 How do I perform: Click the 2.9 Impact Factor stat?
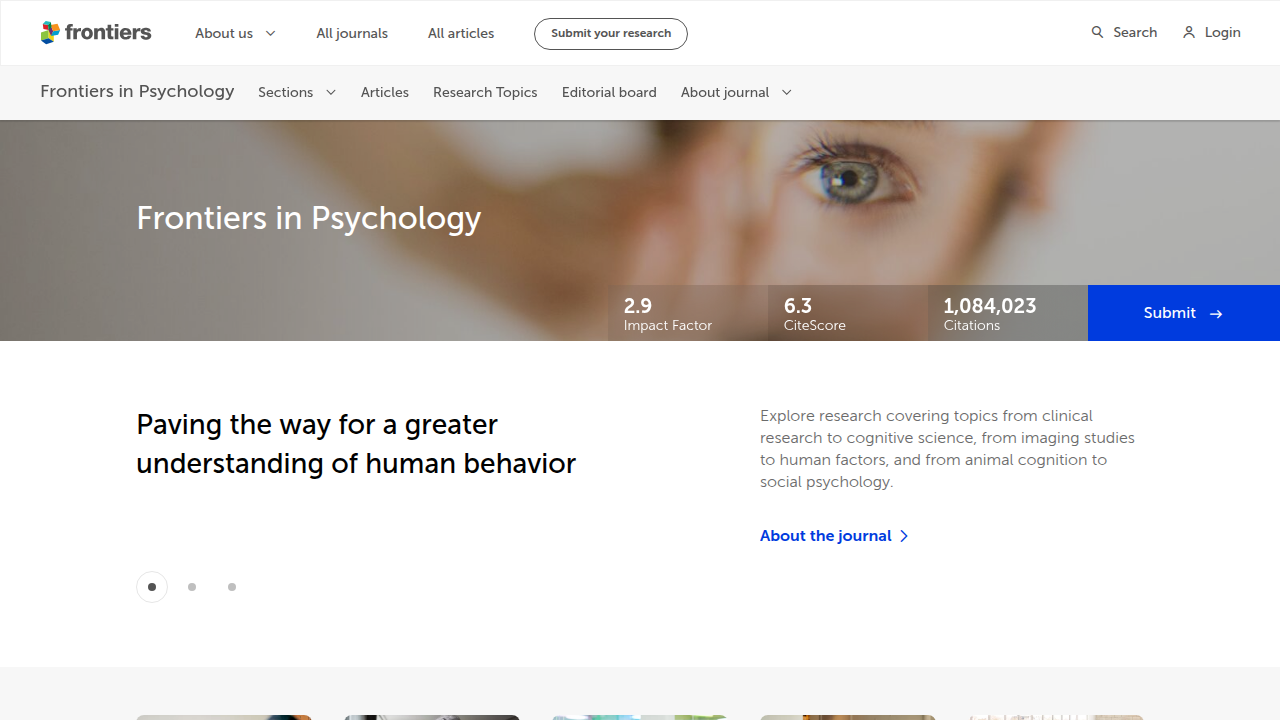[x=688, y=313]
